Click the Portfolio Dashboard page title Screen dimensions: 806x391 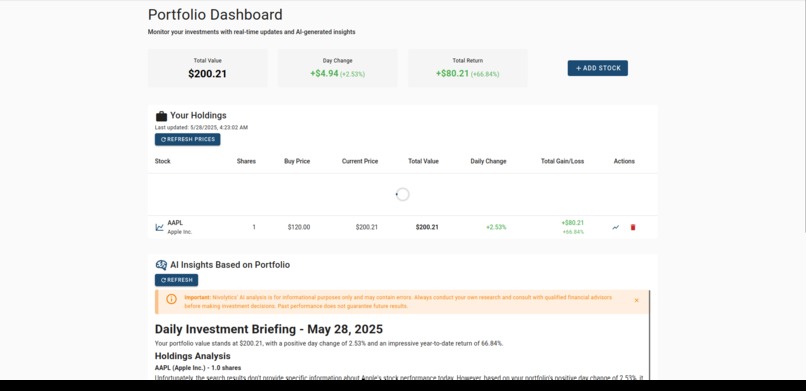(x=215, y=14)
